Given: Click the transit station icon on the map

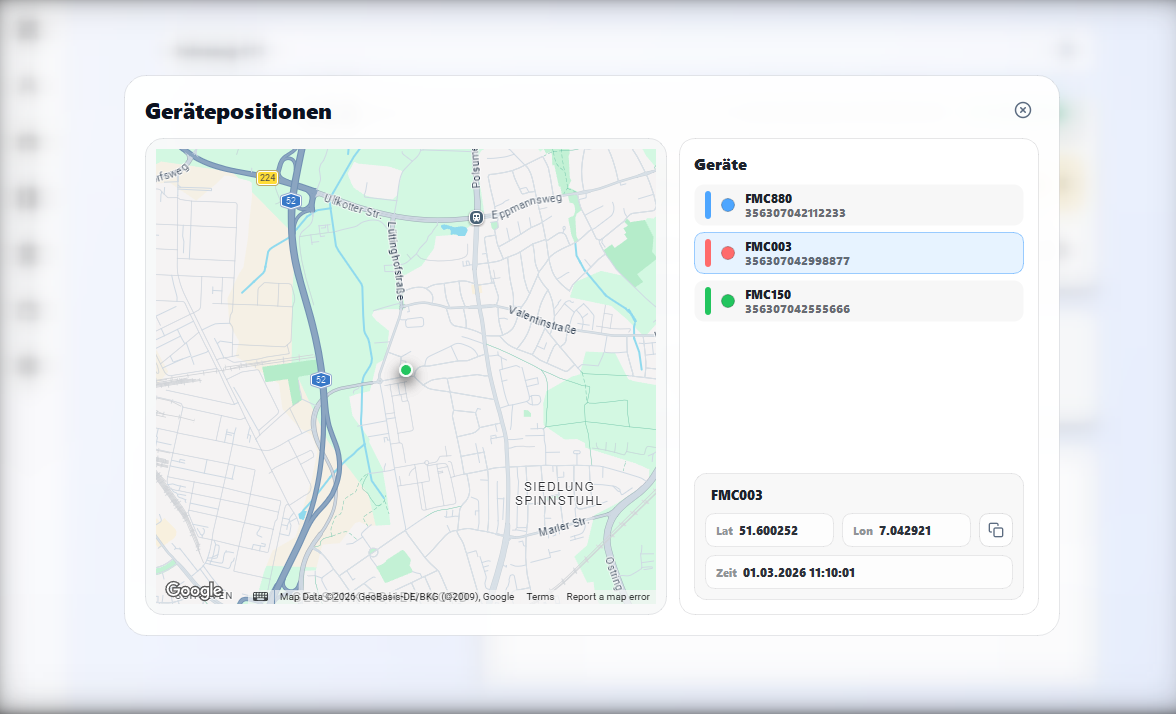Looking at the screenshot, I should [x=476, y=218].
